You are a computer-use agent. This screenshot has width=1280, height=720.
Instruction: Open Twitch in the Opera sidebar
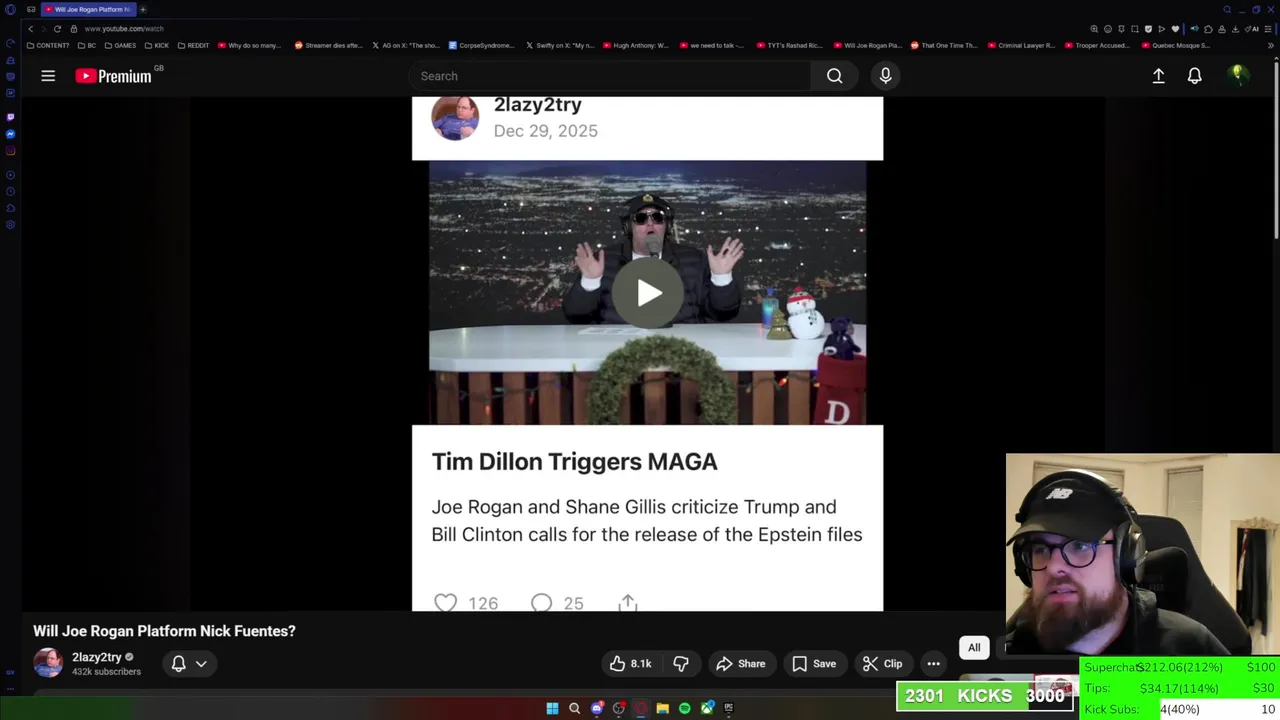coord(10,117)
